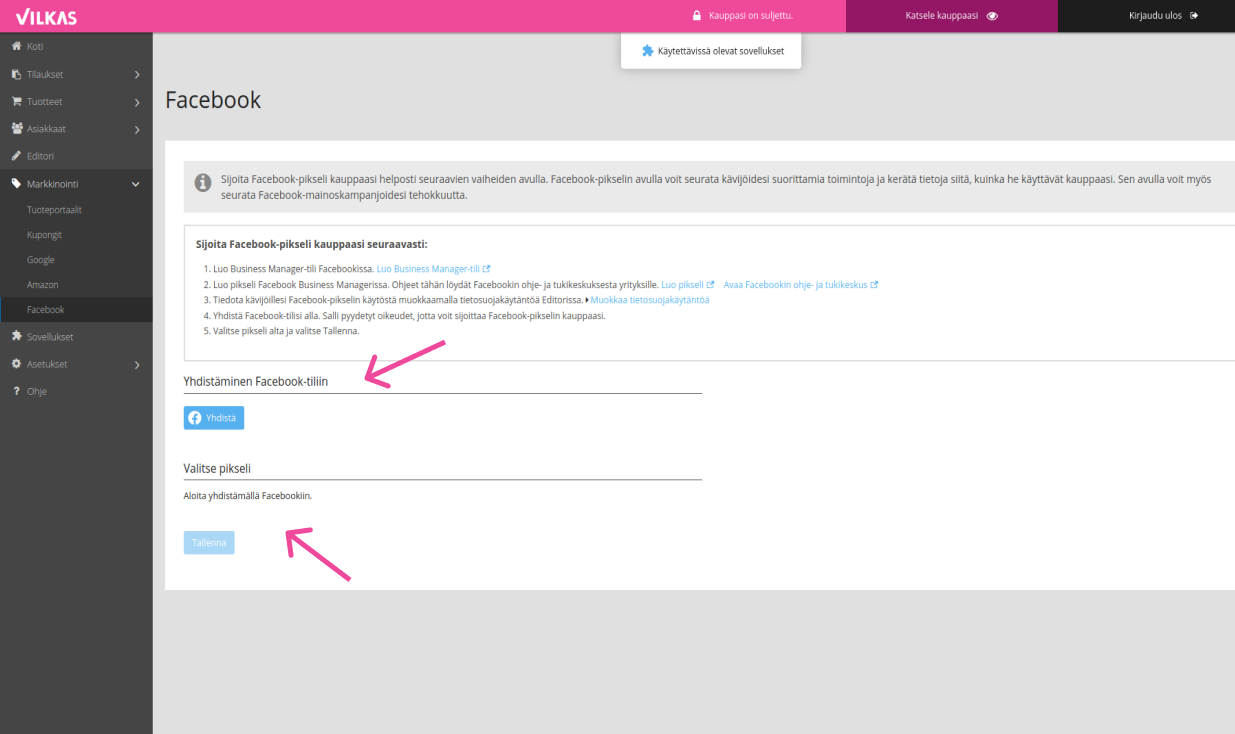Open Google under Markkinointi
1235x734 pixels.
tap(41, 260)
